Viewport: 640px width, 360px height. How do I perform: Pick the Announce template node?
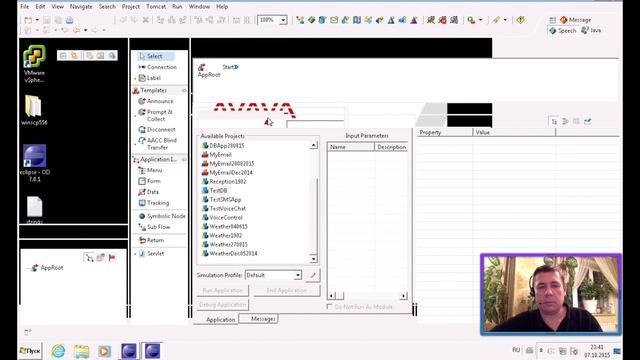[x=156, y=101]
